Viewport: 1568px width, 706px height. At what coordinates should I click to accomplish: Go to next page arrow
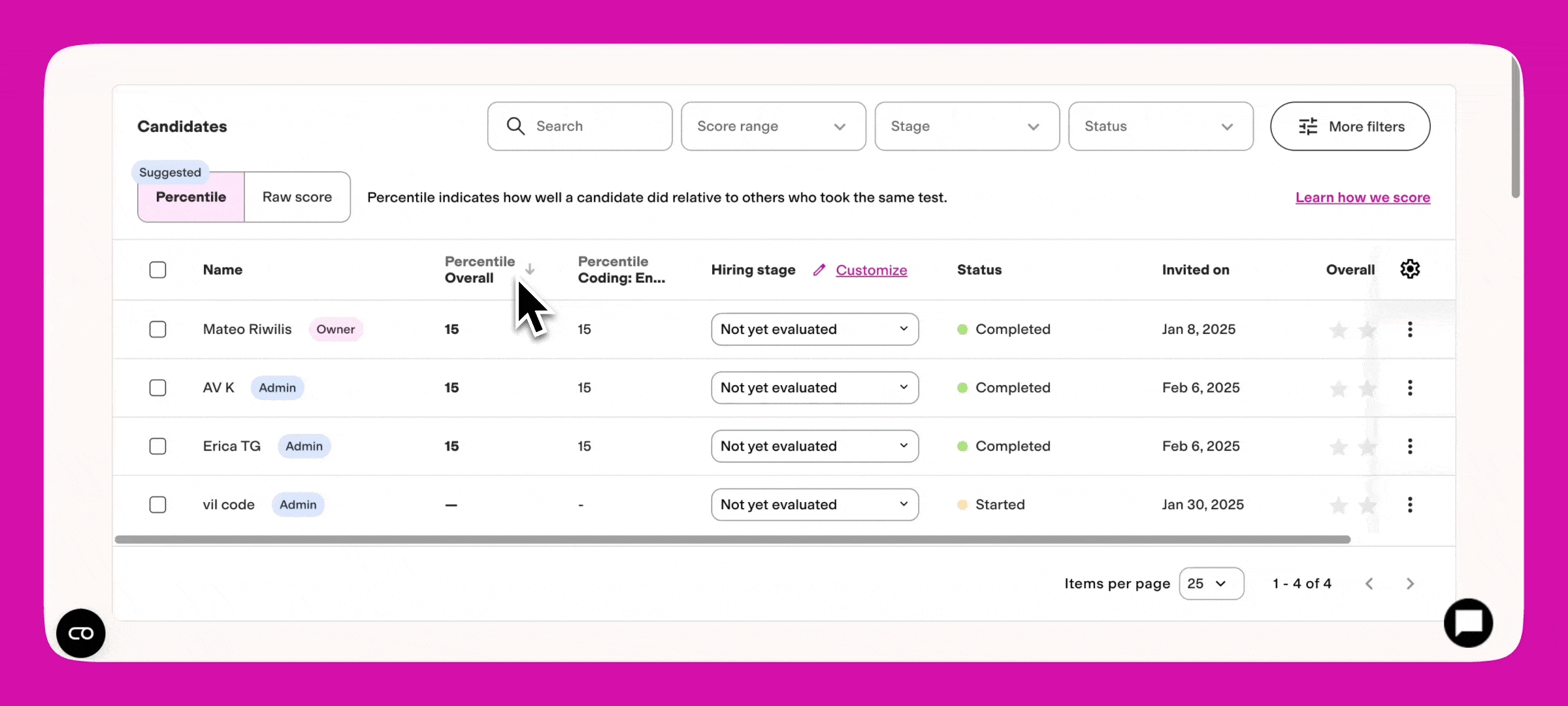point(1409,584)
